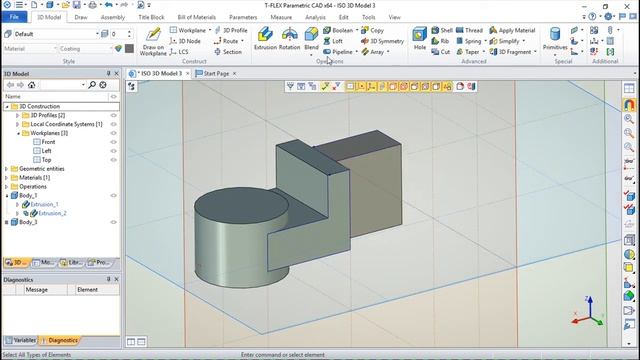Choose the Cut tool
The height and width of the screenshot is (360, 640).
pos(440,52)
